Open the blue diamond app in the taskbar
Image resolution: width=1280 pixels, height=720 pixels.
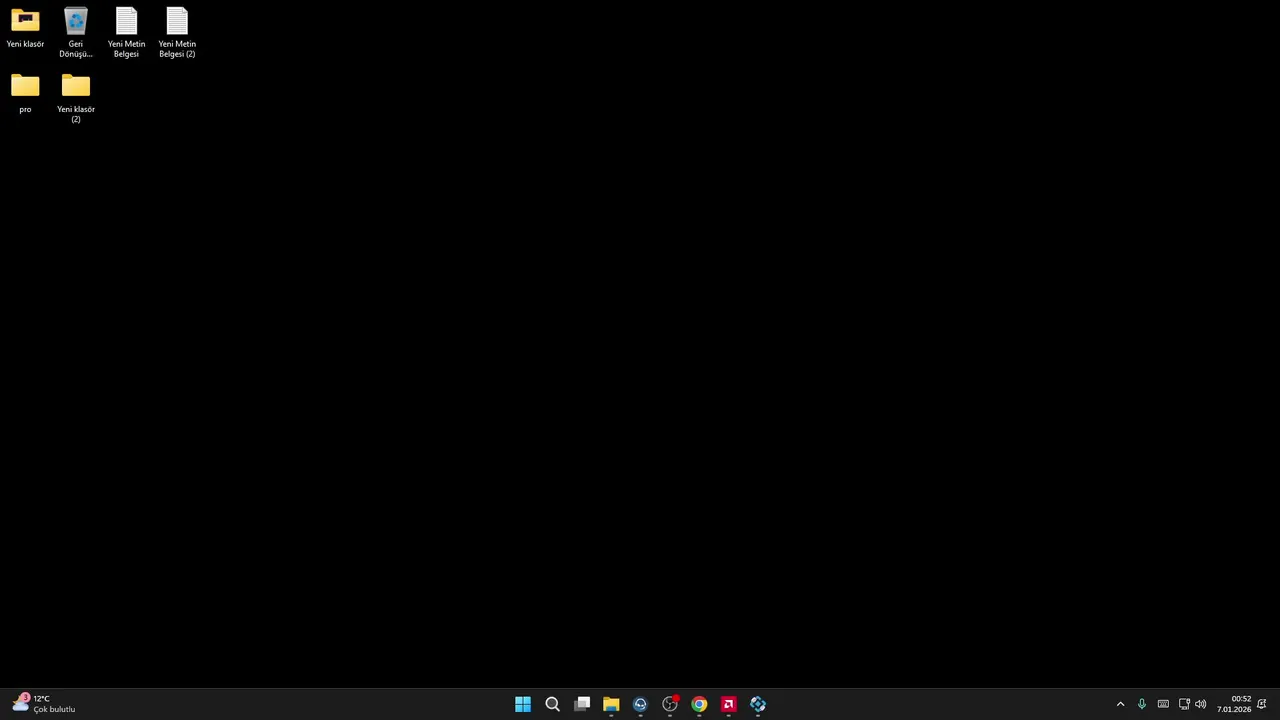click(x=758, y=704)
